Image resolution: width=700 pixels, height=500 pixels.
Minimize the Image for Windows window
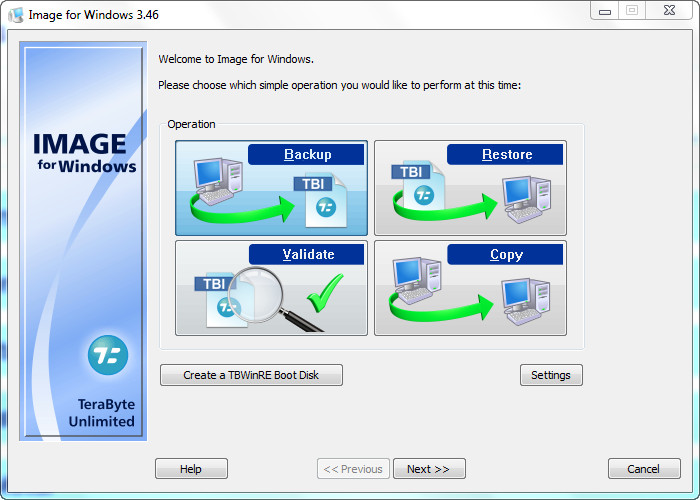(604, 11)
